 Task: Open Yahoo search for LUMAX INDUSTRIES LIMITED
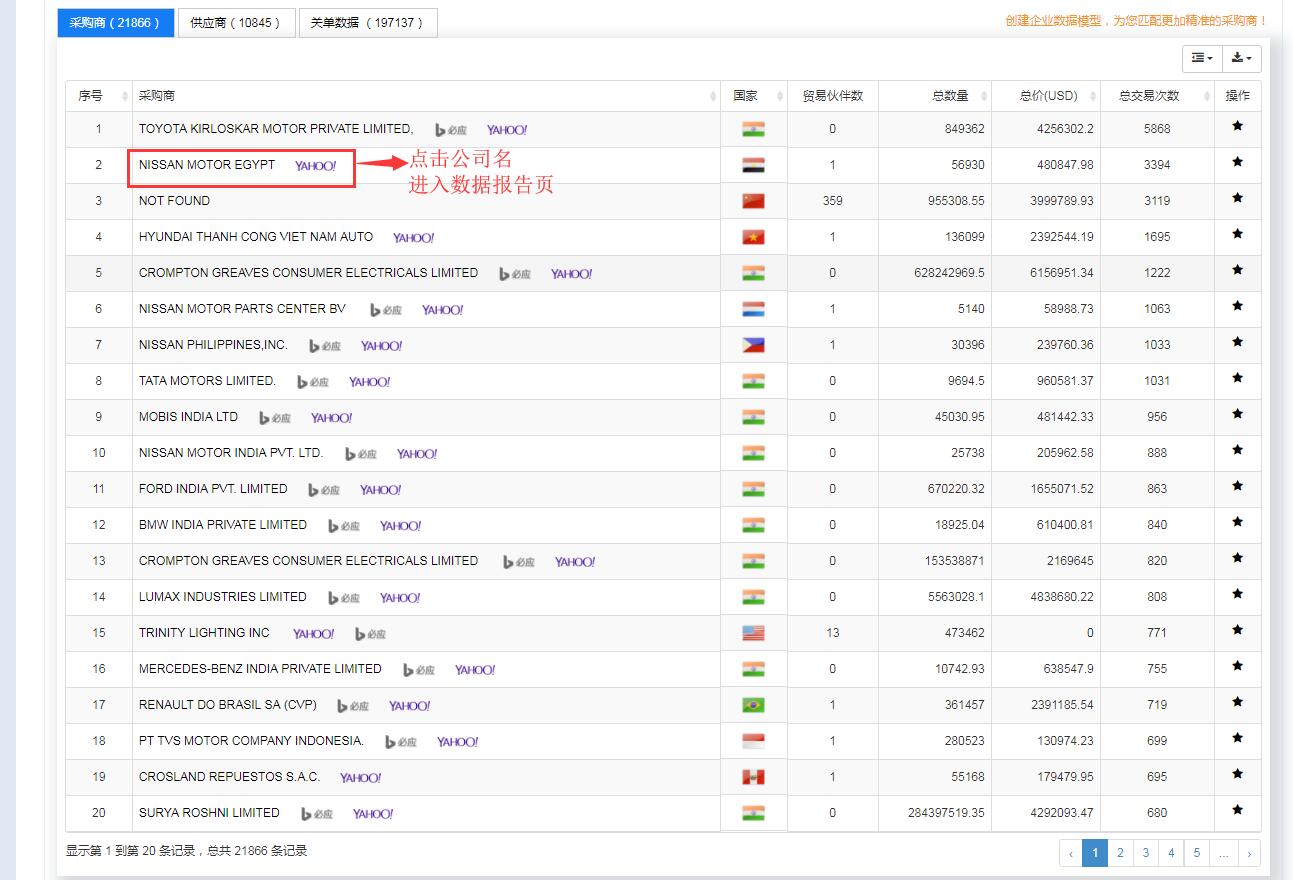[x=400, y=598]
